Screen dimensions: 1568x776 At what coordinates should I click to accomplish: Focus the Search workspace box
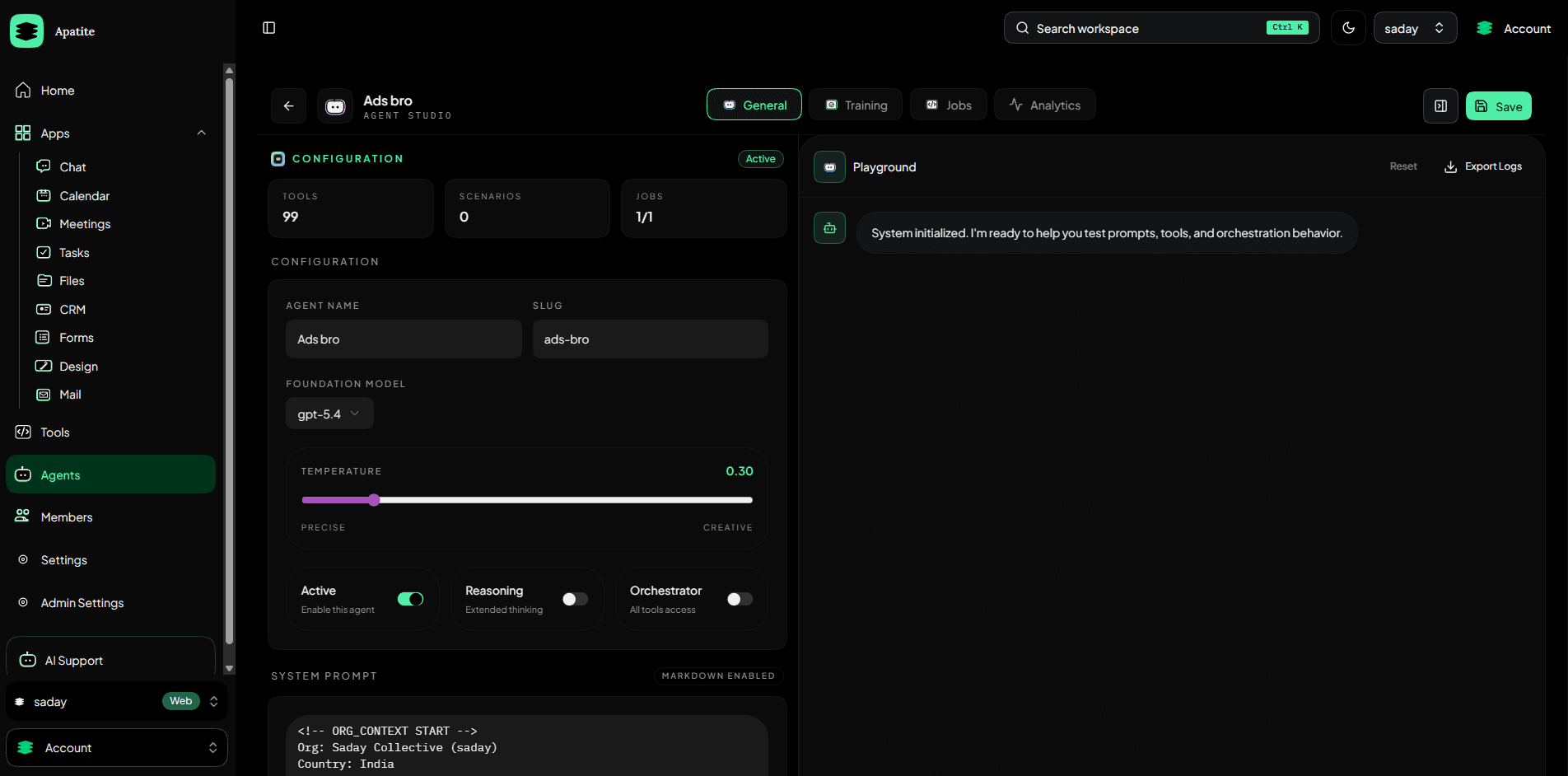tap(1161, 28)
